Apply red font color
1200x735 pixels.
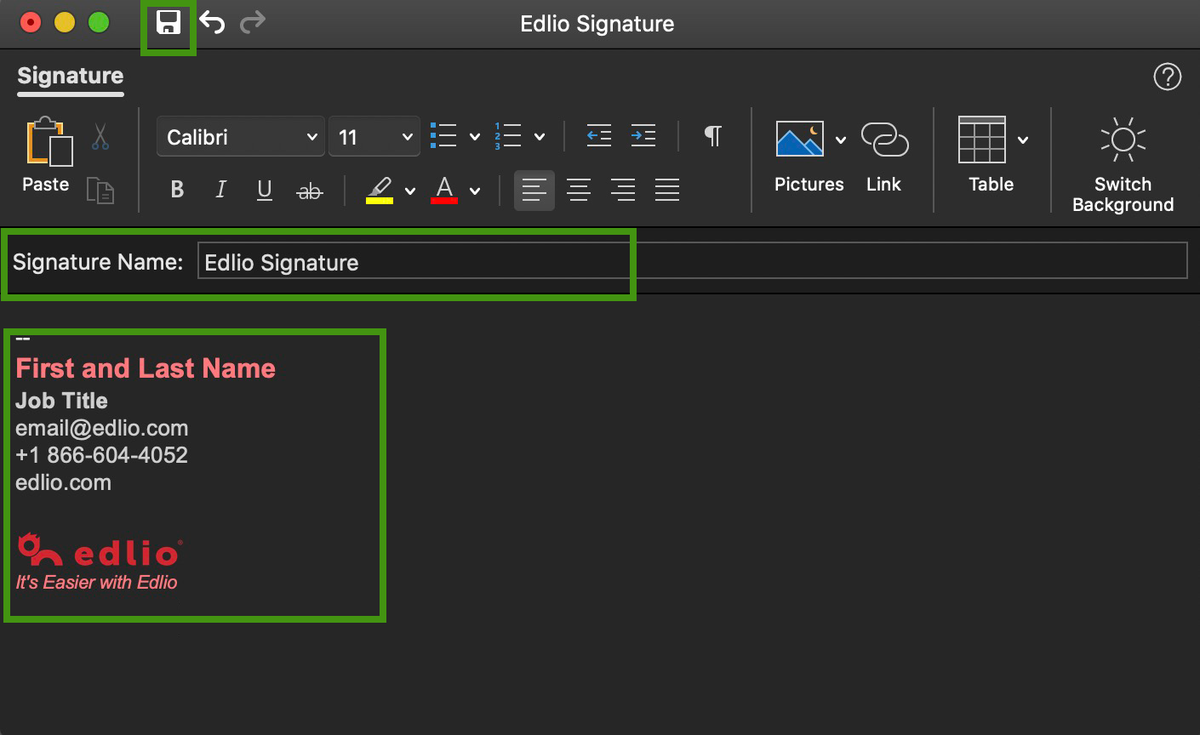point(445,190)
